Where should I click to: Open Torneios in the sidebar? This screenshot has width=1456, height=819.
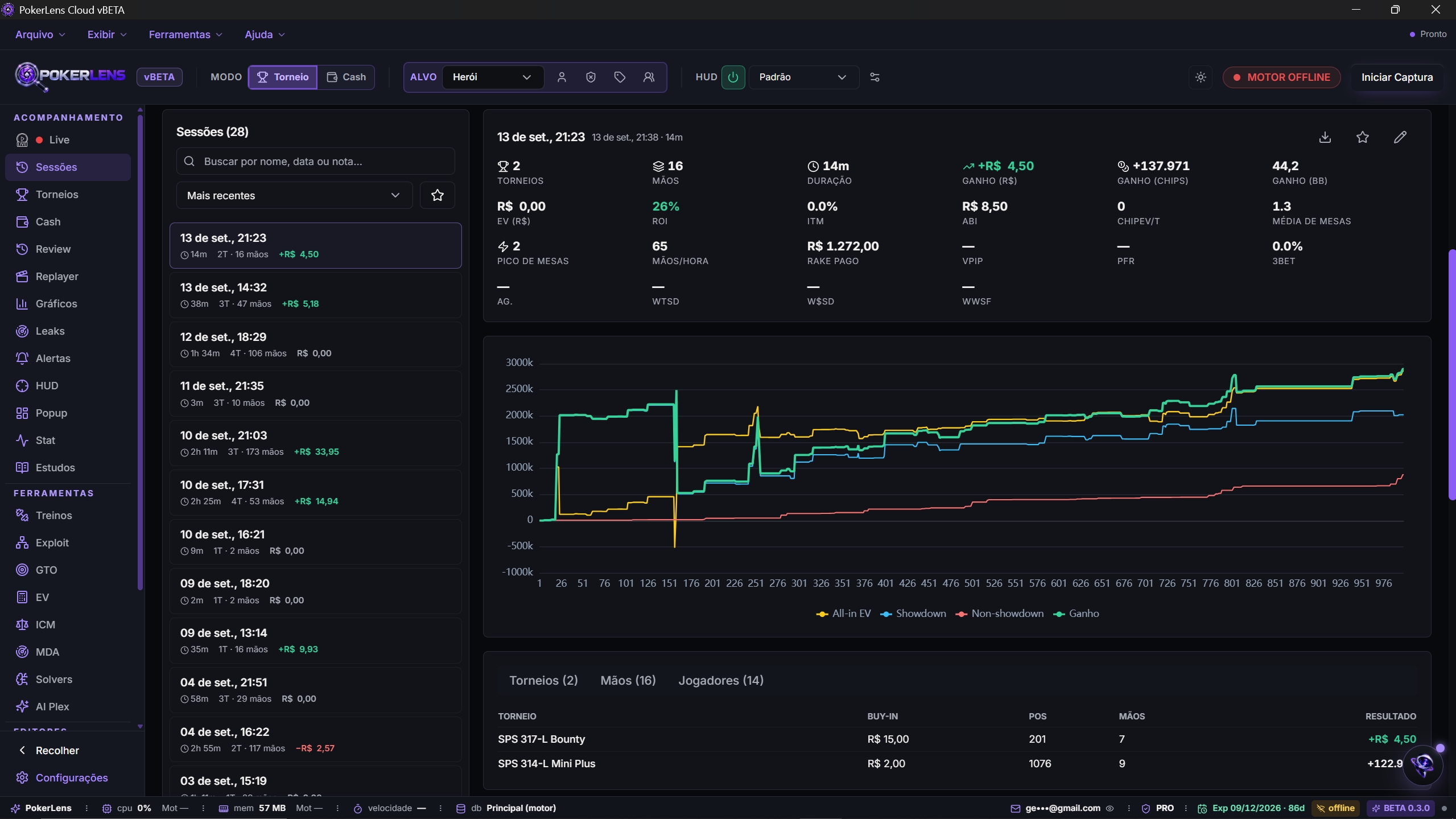point(68,195)
